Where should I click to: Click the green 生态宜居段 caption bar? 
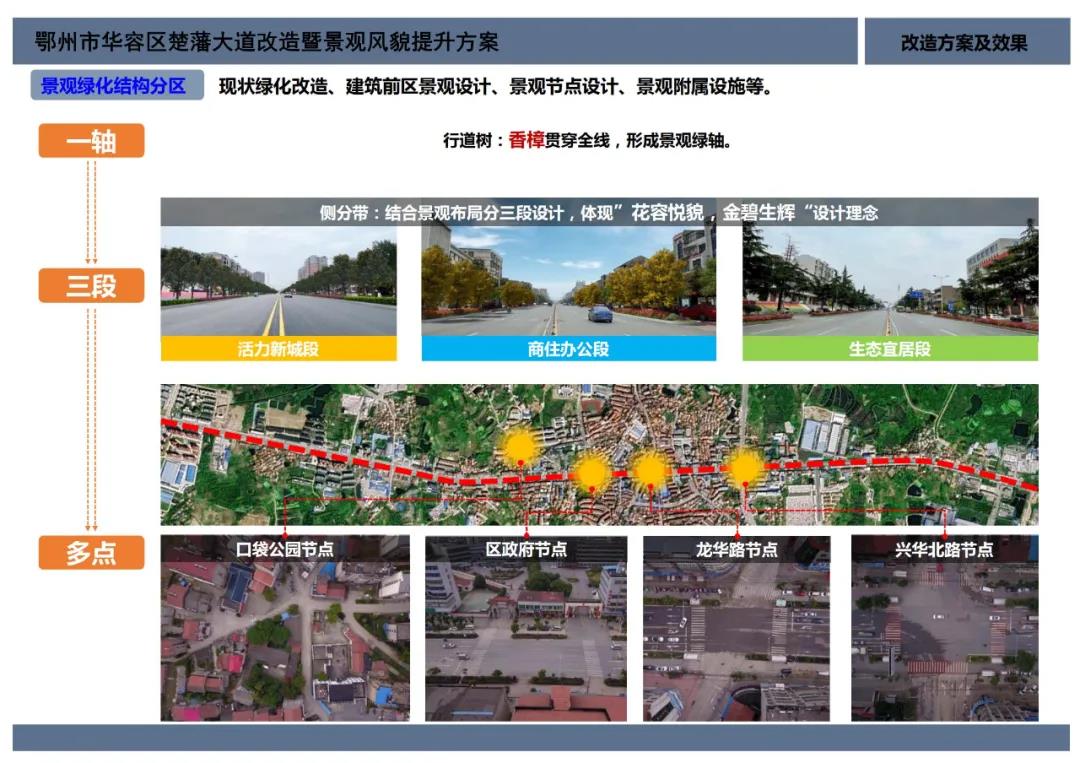890,348
